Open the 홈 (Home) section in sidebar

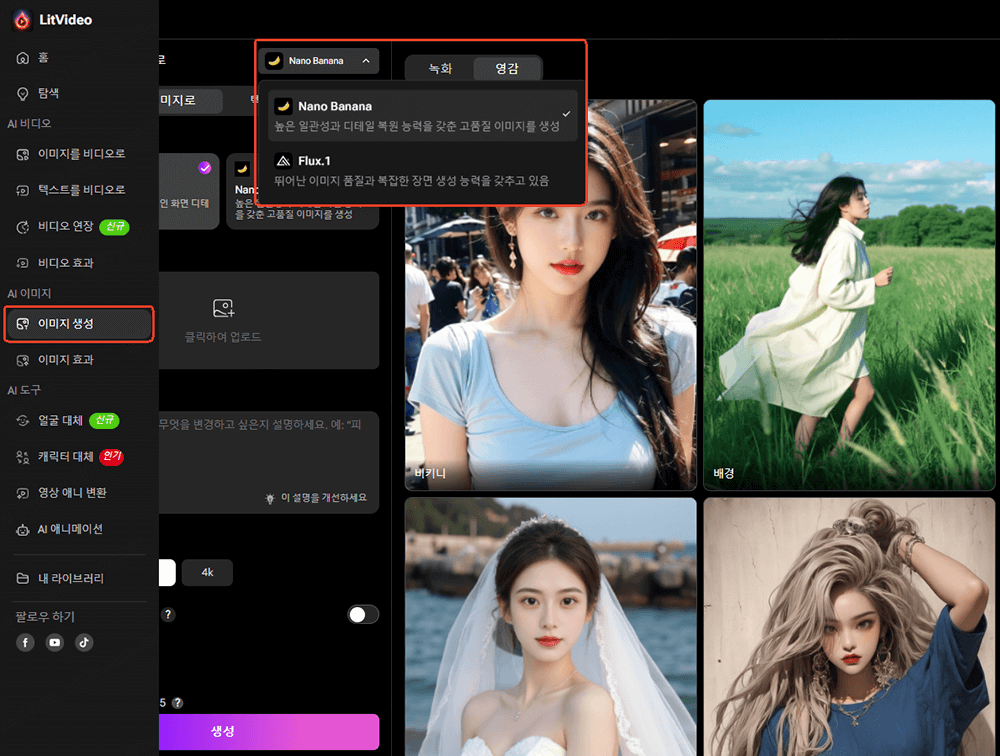(44, 58)
